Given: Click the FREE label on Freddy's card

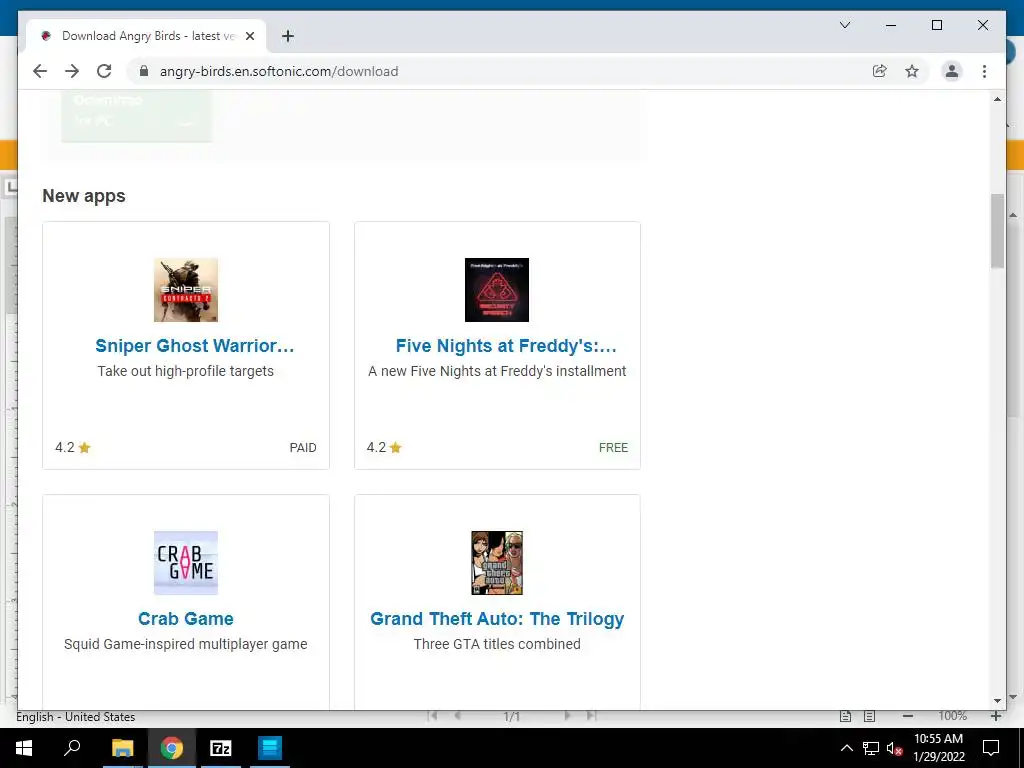Looking at the screenshot, I should coord(613,447).
